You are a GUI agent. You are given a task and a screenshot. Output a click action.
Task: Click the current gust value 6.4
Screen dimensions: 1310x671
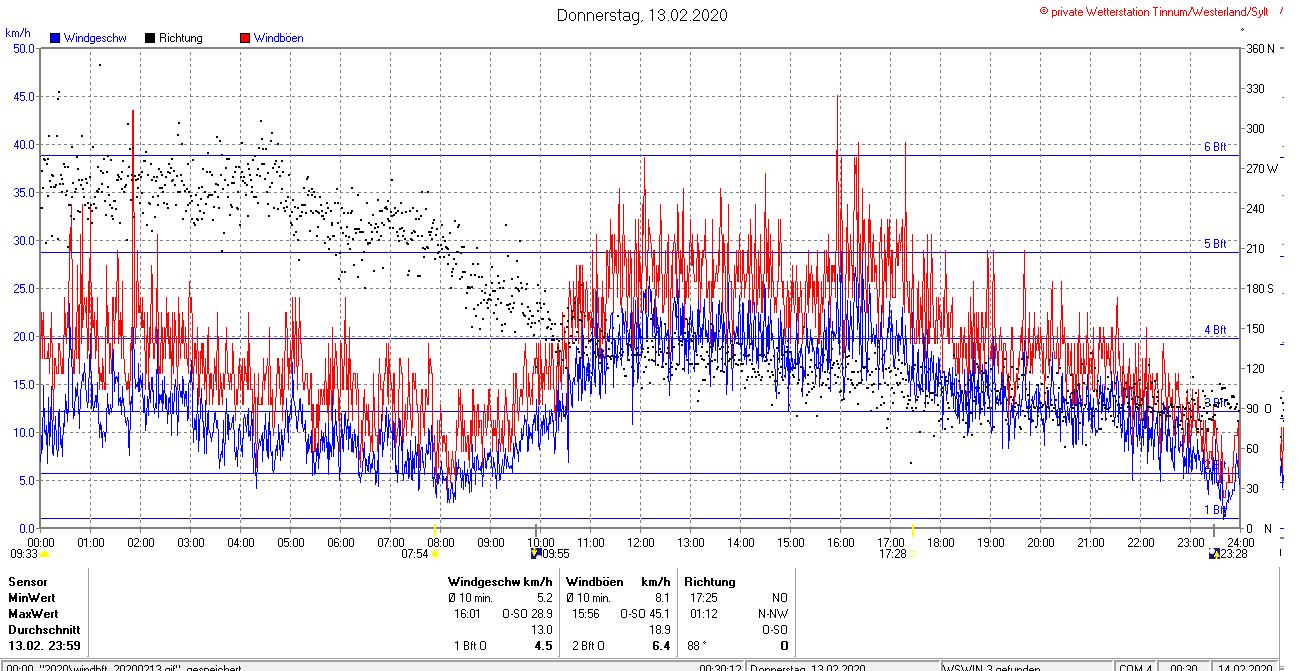click(661, 646)
